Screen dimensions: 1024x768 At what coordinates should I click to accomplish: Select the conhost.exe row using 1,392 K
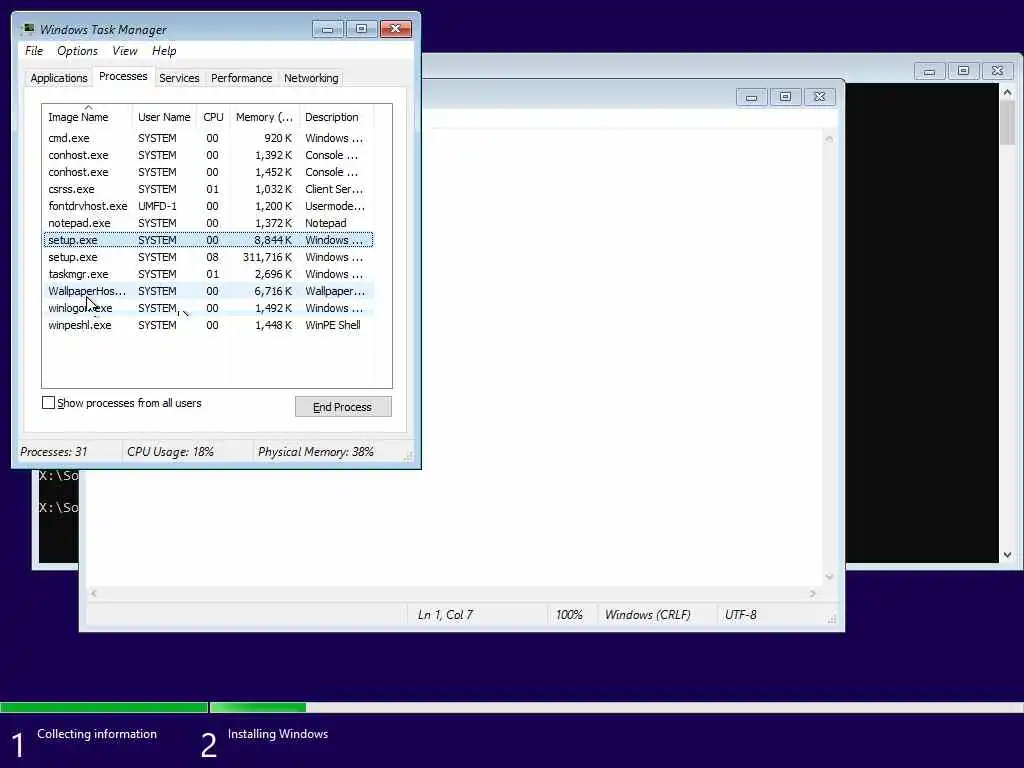pyautogui.click(x=208, y=155)
